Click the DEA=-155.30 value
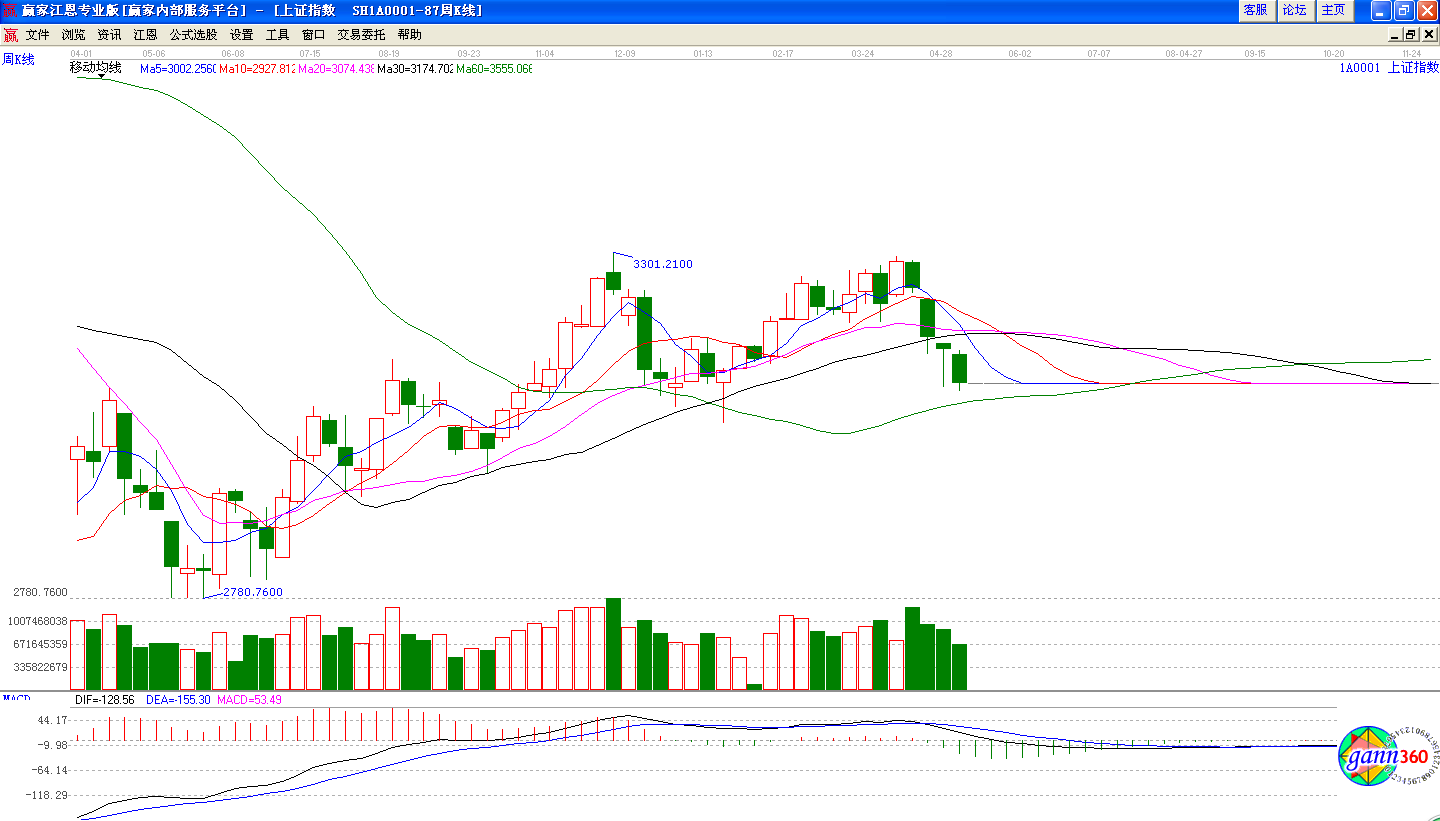The height and width of the screenshot is (821, 1440). [178, 700]
